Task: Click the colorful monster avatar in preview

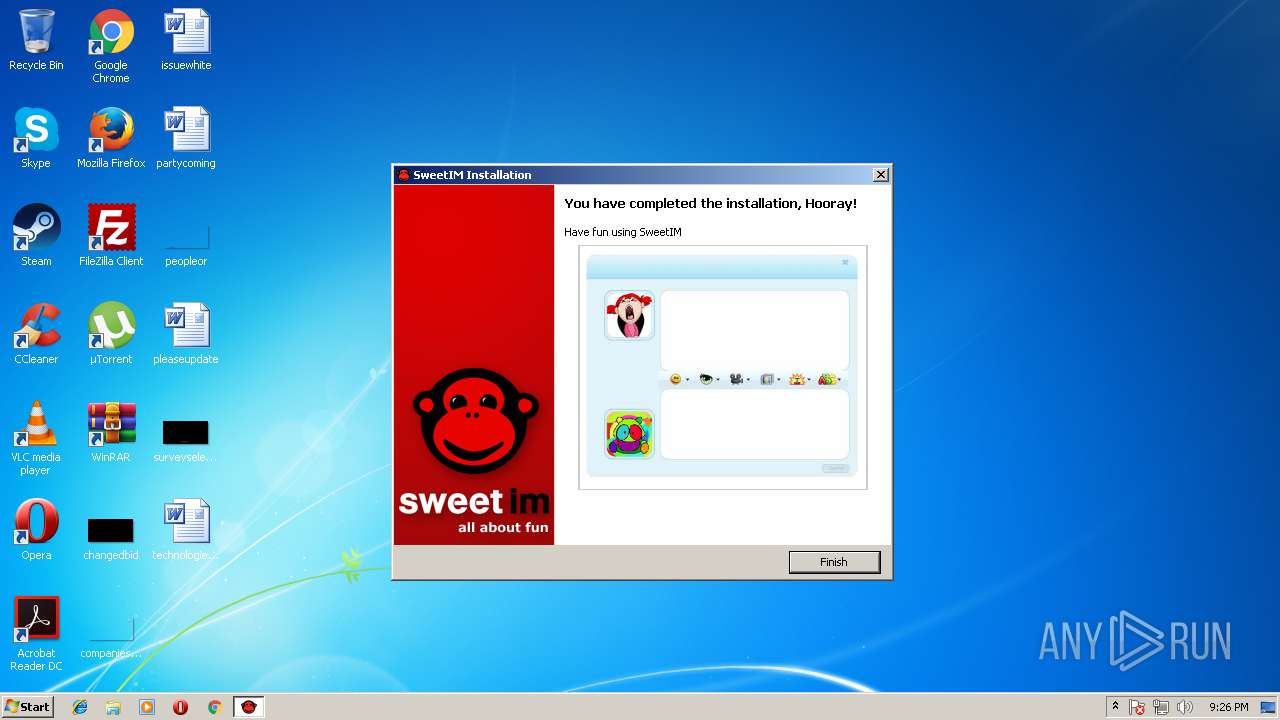Action: click(629, 435)
